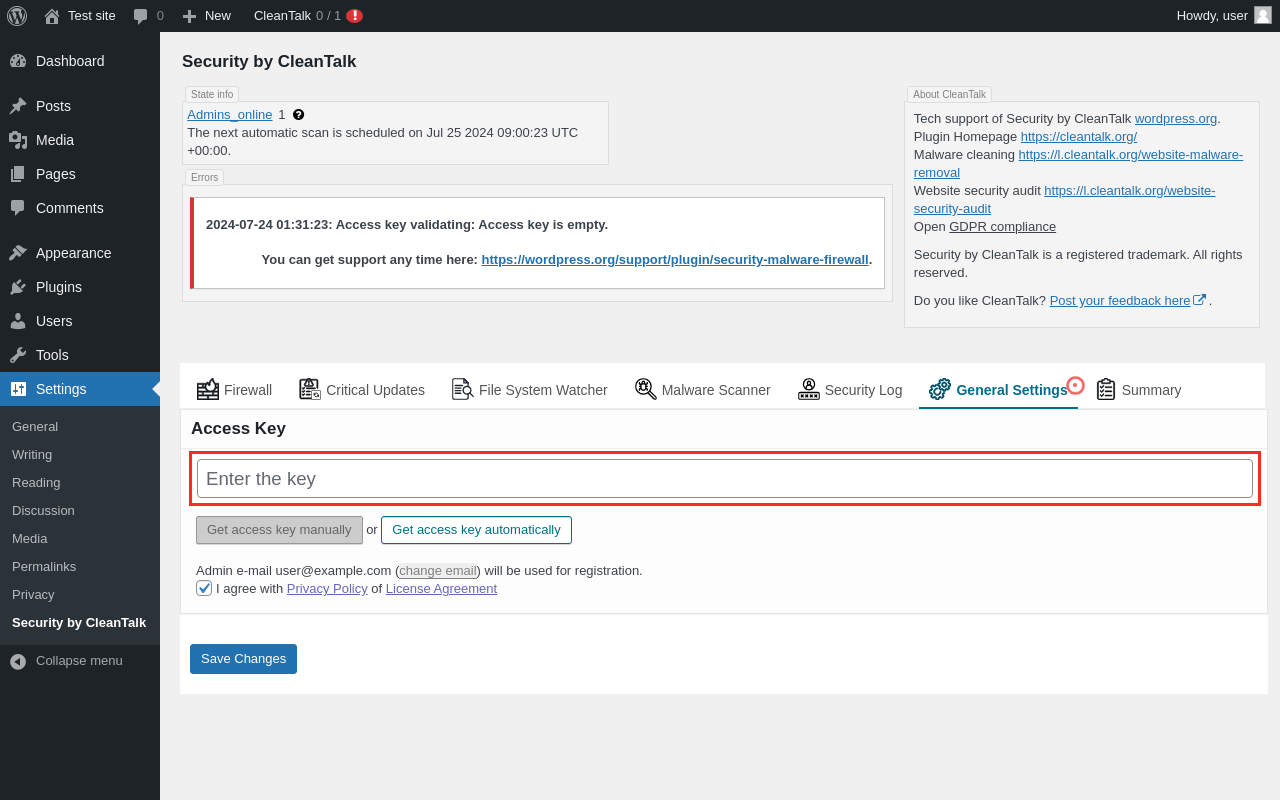Click the WordPress logo icon
Image resolution: width=1280 pixels, height=800 pixels.
[17, 16]
